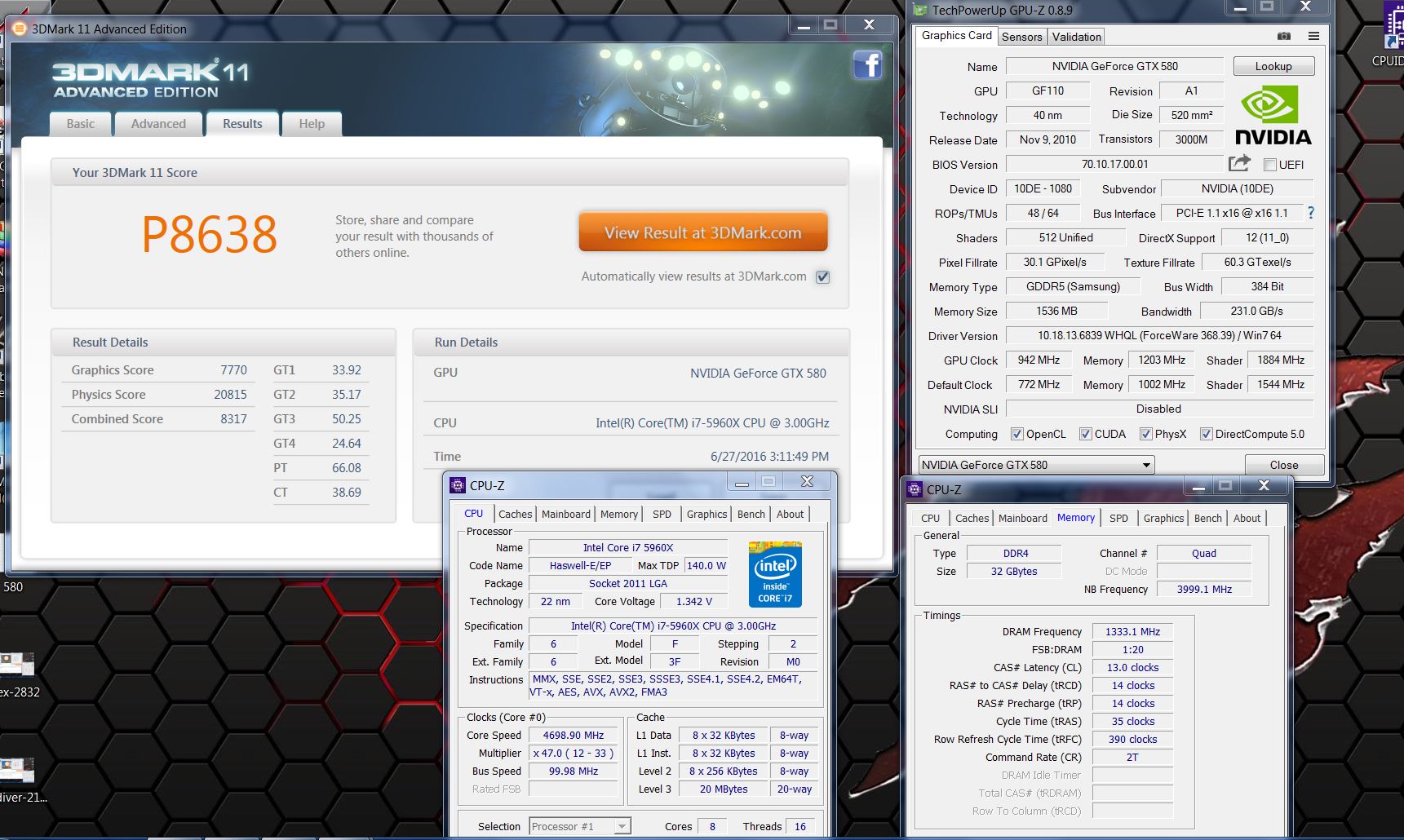This screenshot has height=840, width=1404.
Task: Click the Specification i7-5960X field
Action: (x=673, y=626)
